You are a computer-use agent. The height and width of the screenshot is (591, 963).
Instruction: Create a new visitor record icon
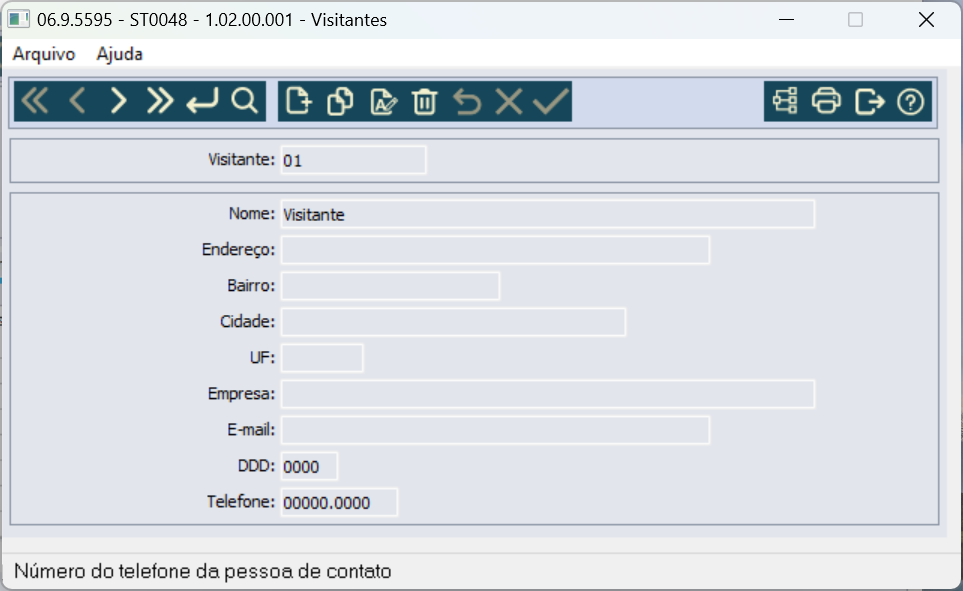(299, 101)
